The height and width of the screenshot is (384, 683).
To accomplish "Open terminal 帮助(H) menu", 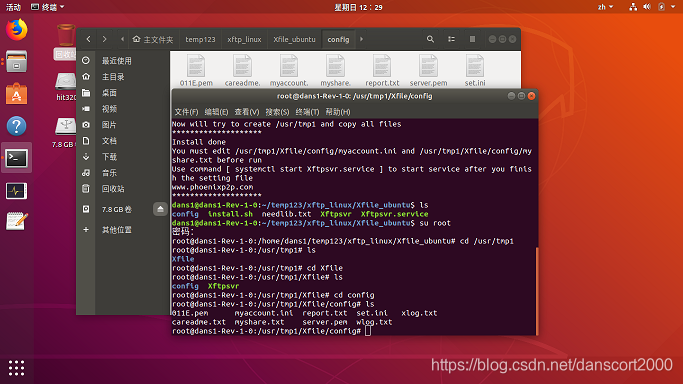I will (x=338, y=112).
